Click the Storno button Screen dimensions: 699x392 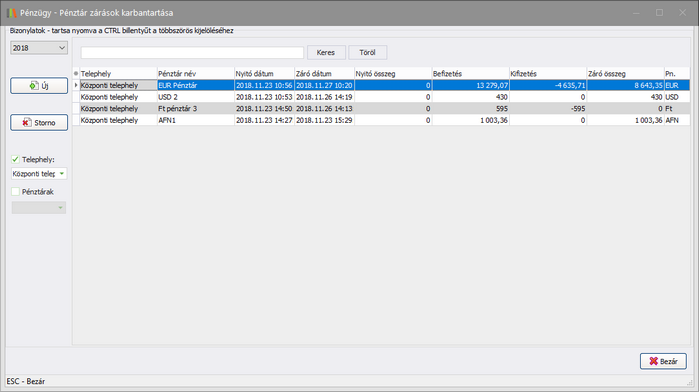coord(39,123)
